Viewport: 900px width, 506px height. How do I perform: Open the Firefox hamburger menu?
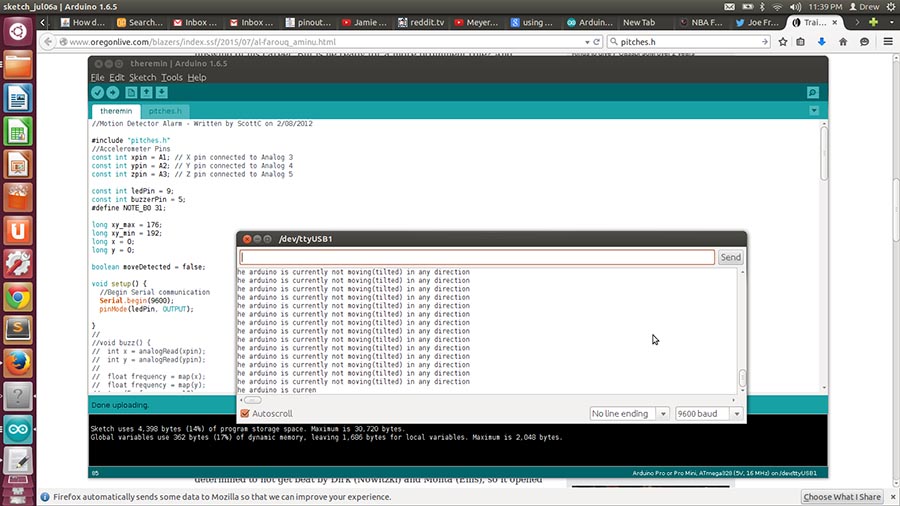coord(888,42)
